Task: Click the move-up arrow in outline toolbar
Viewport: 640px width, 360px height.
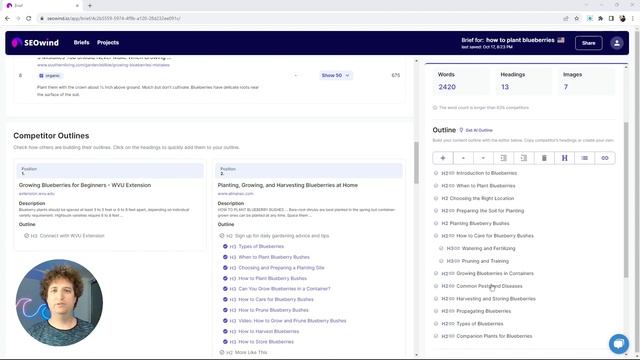Action: click(463, 158)
